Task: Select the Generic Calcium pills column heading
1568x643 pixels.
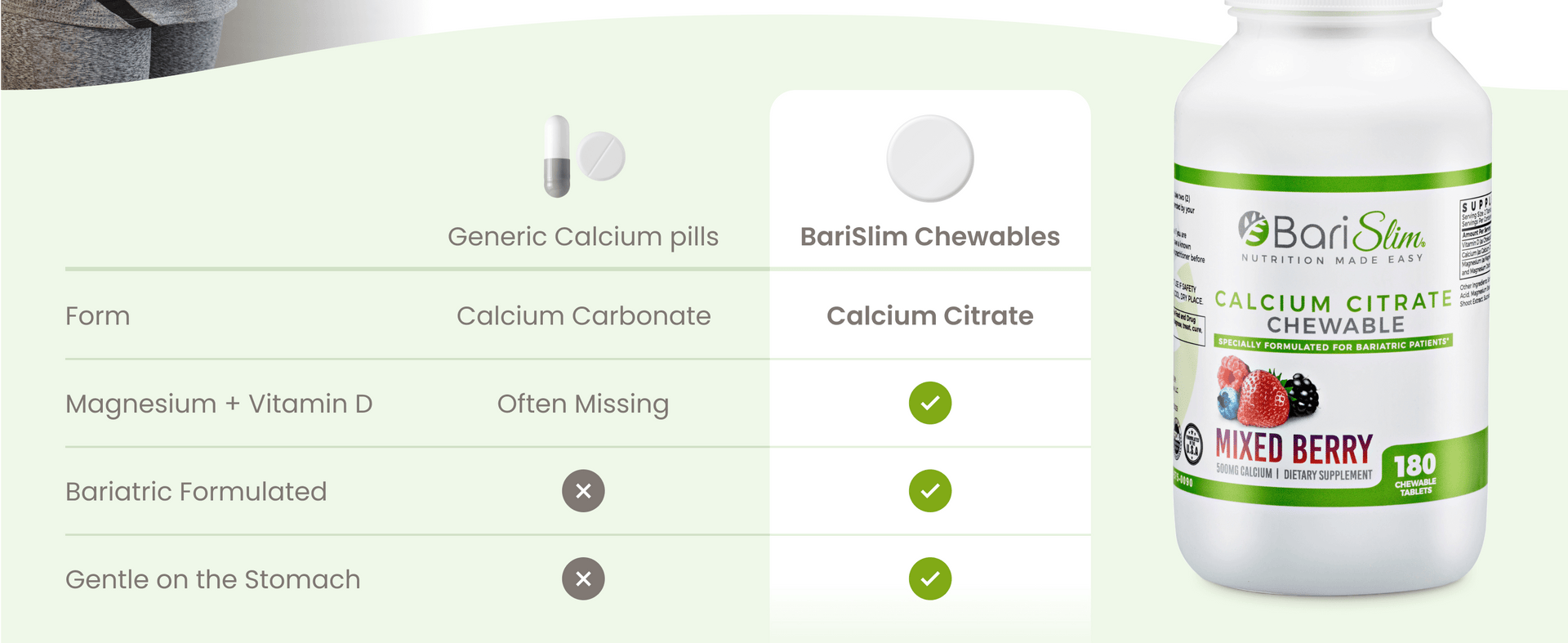Action: (583, 237)
